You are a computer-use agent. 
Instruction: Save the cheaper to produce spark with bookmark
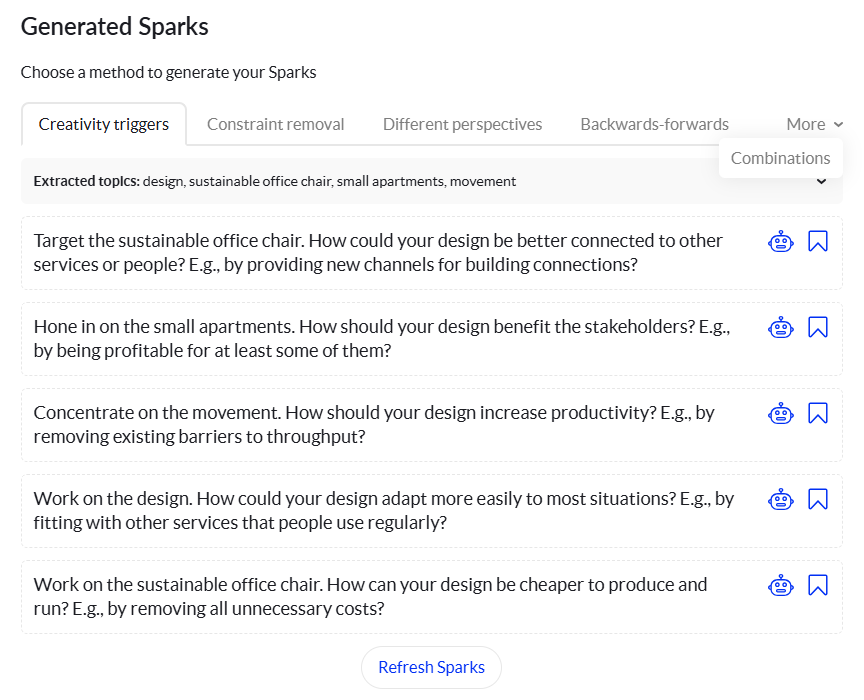pos(818,585)
